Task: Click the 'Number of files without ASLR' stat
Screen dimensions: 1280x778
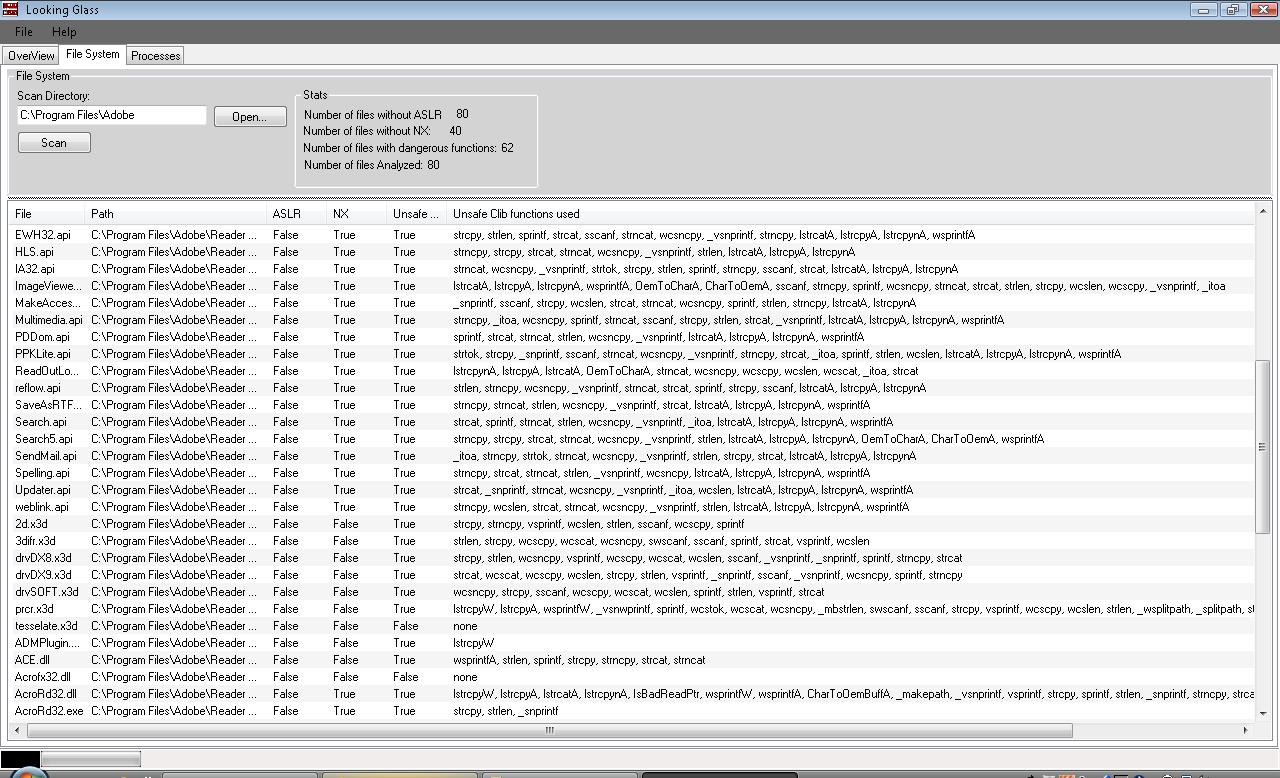Action: 386,115
